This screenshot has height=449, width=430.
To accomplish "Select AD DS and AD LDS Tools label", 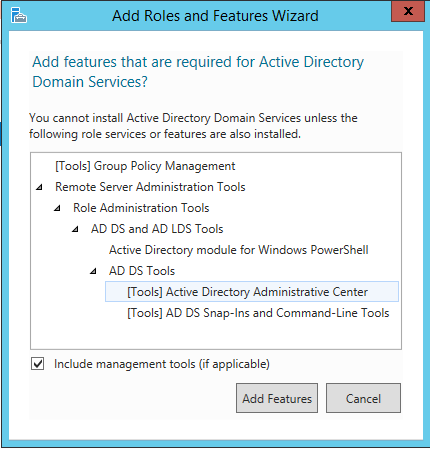I will [x=157, y=229].
